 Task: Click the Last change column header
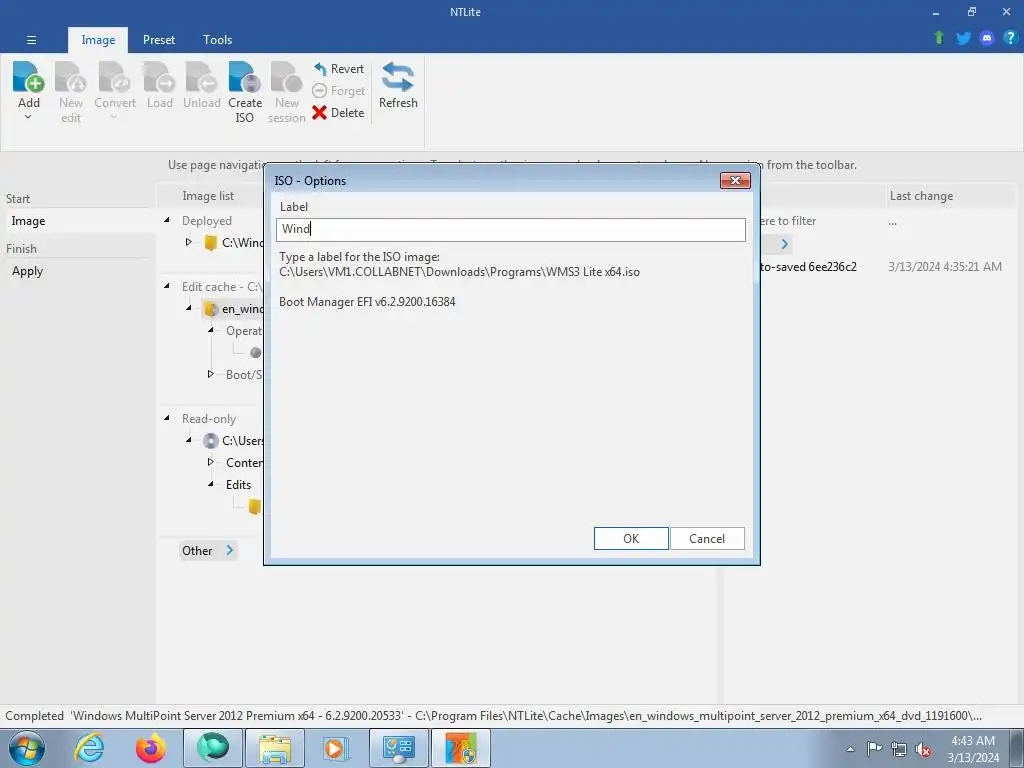click(x=921, y=196)
